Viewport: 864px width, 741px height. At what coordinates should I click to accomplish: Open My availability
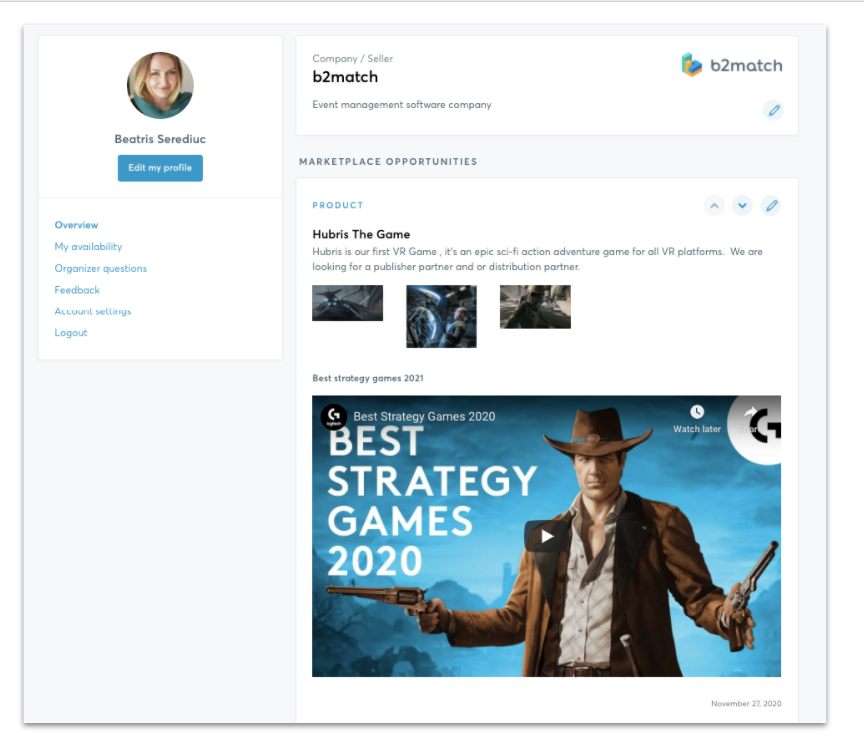point(88,246)
